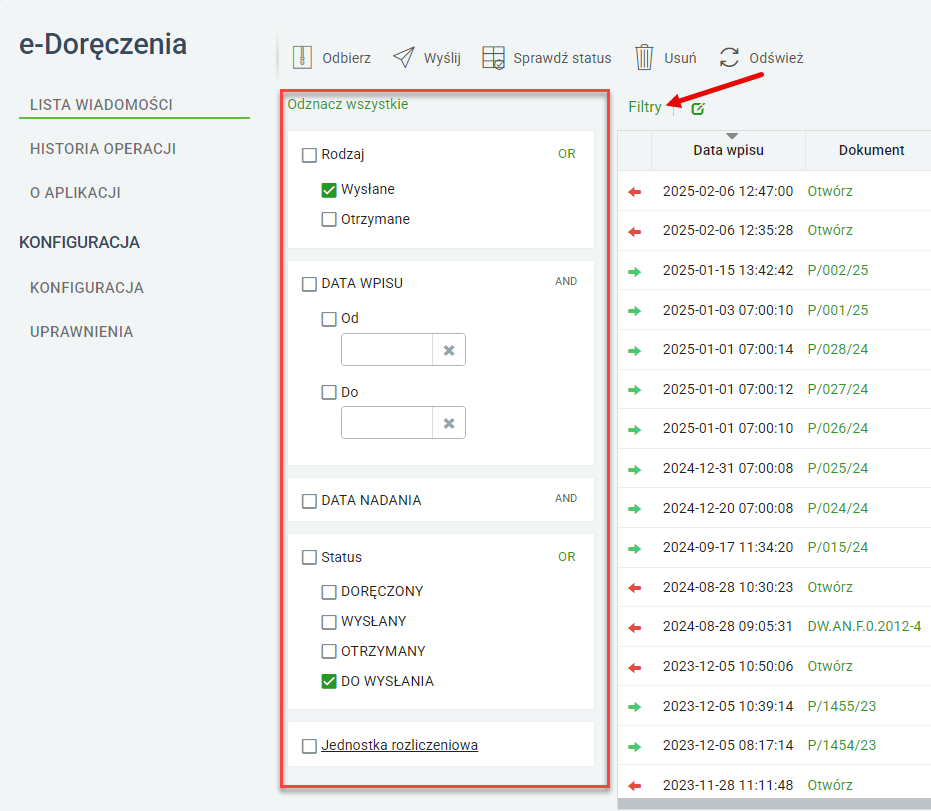
Task: Open the Jednostka rozliczeniowa filter link
Action: (x=400, y=745)
